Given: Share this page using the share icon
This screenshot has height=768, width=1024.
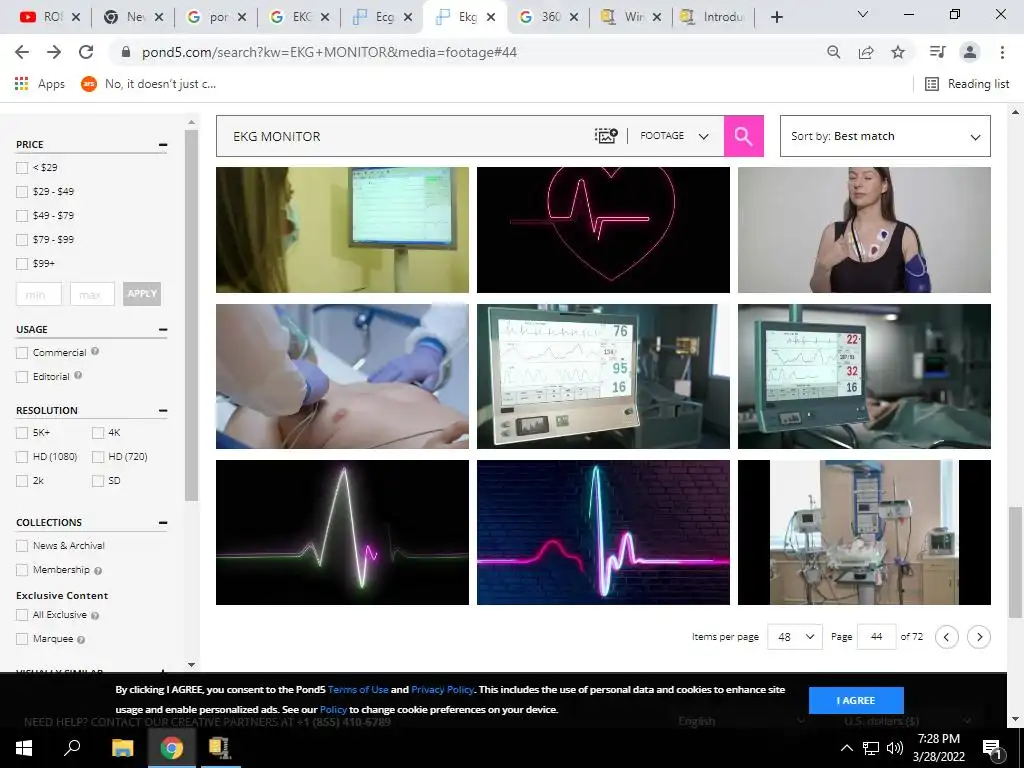Looking at the screenshot, I should click(866, 52).
